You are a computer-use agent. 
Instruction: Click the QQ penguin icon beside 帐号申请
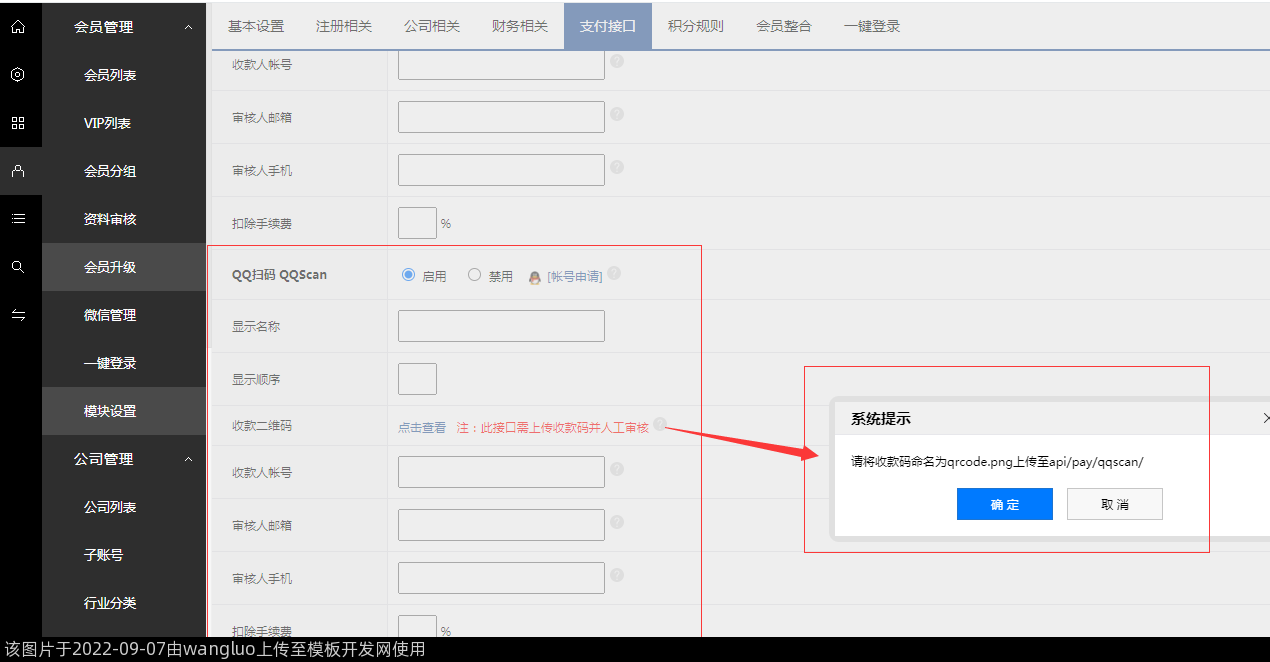(535, 277)
